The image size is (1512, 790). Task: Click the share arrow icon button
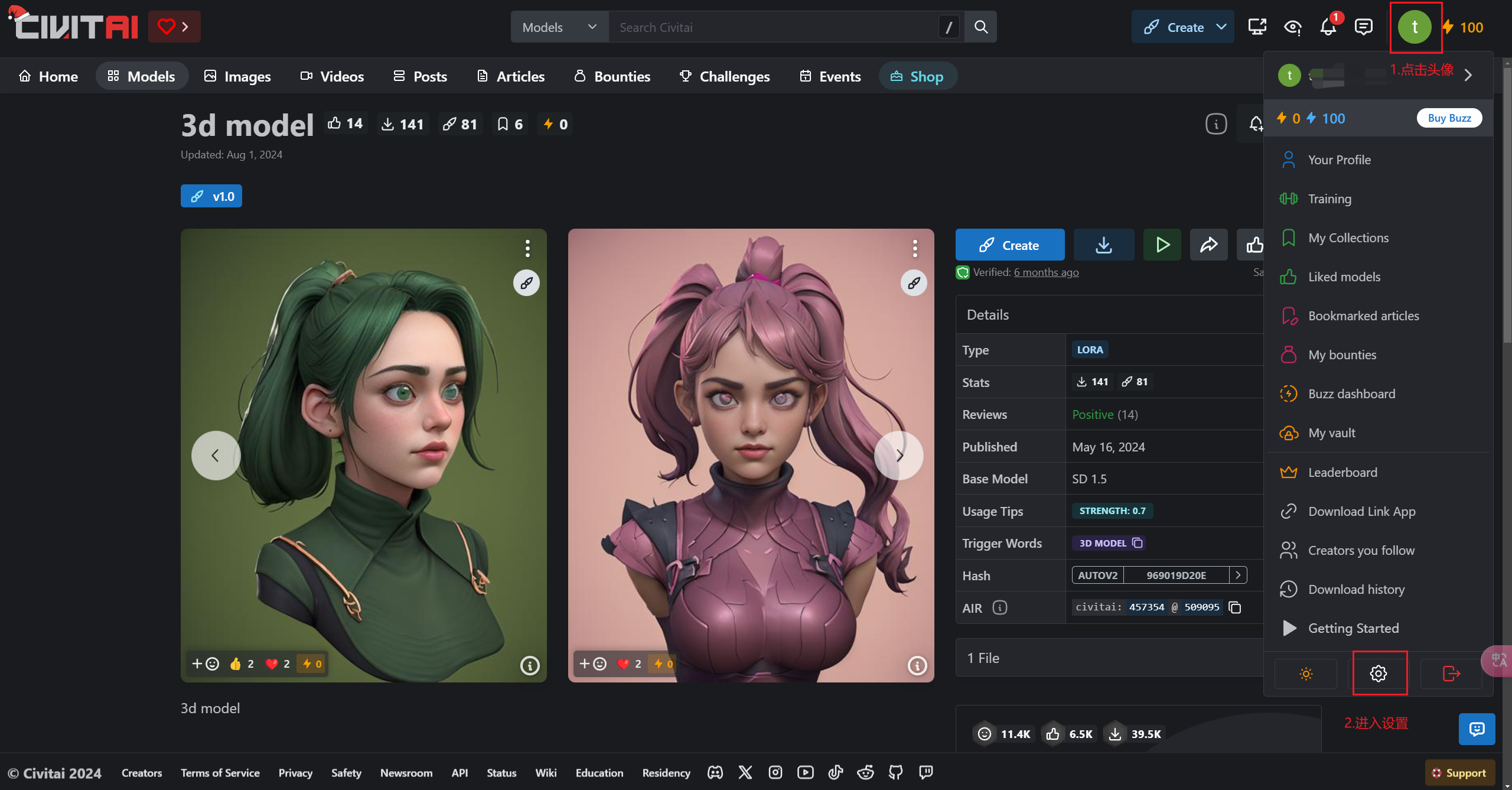click(x=1208, y=245)
